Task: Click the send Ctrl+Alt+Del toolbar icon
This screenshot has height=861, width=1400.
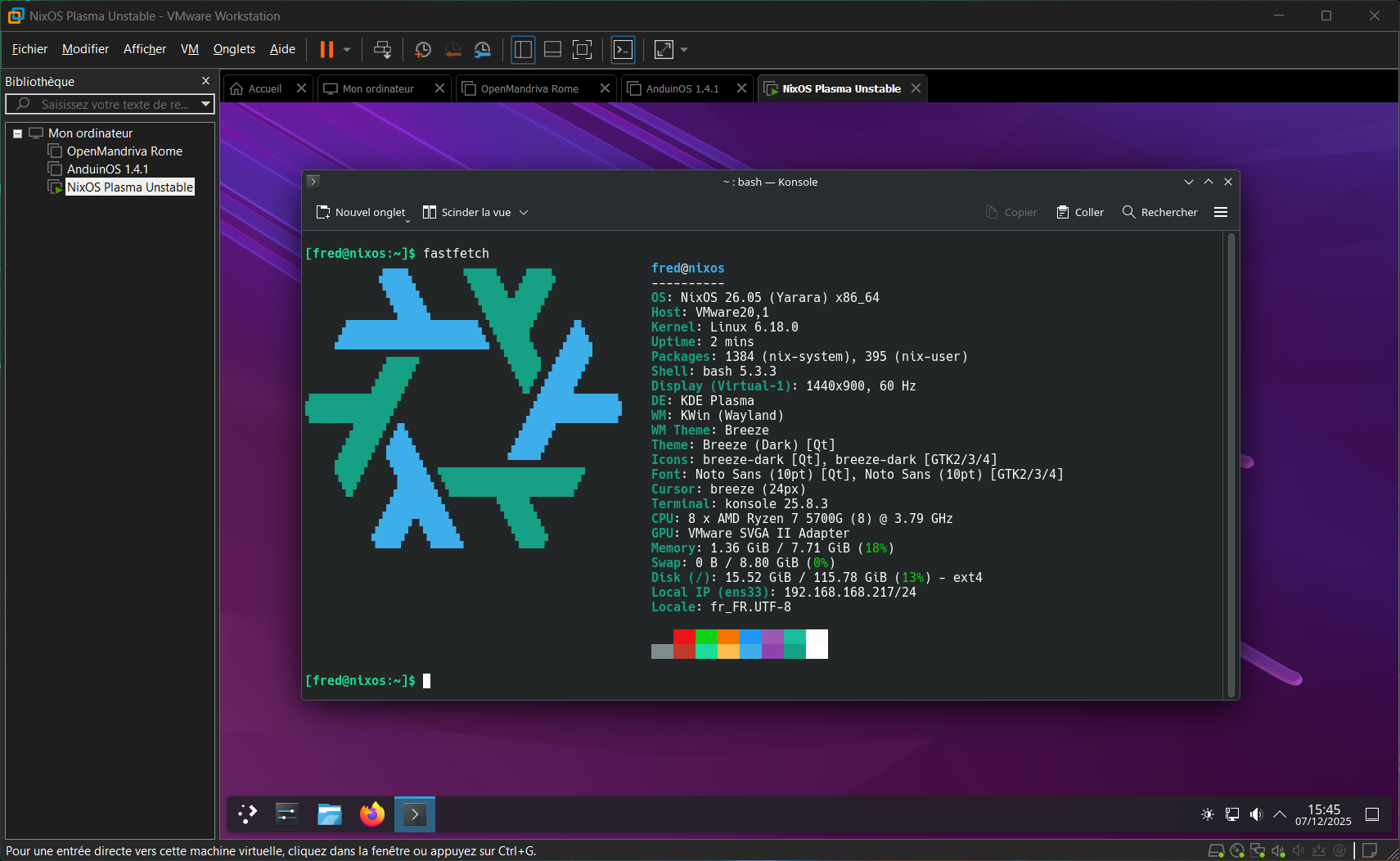Action: pyautogui.click(x=382, y=50)
